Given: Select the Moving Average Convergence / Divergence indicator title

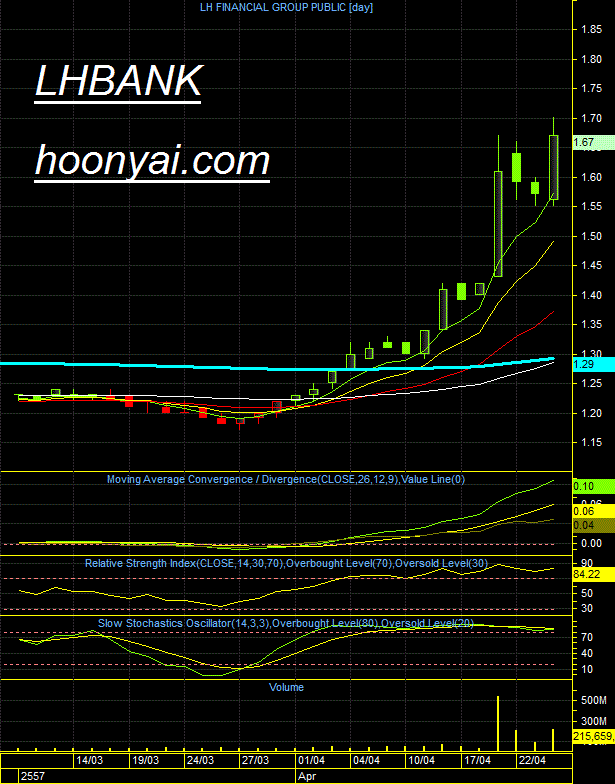Looking at the screenshot, I should tap(286, 480).
